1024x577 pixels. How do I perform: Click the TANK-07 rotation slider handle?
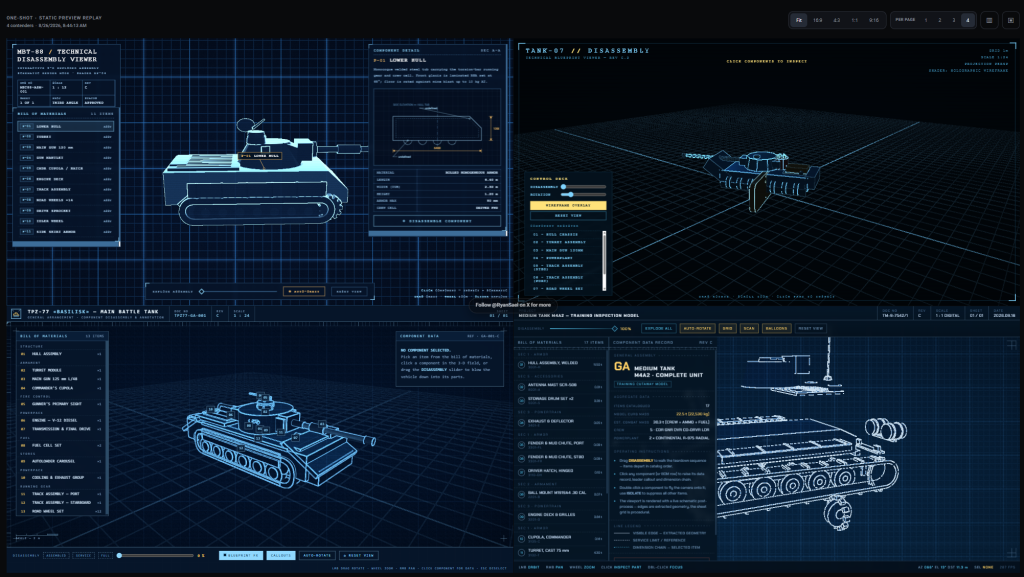(x=571, y=195)
